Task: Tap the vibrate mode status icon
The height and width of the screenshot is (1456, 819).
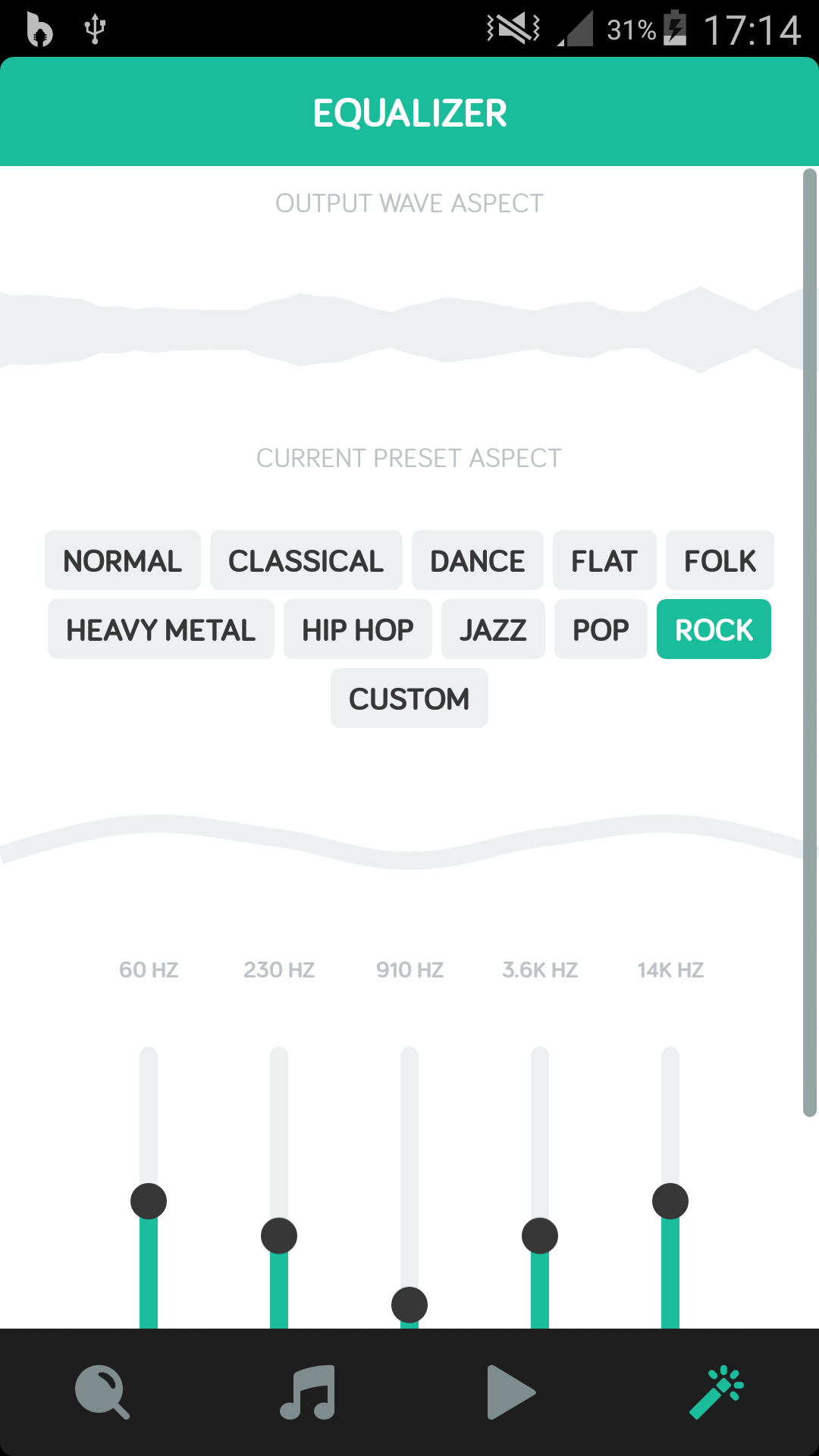Action: pos(513,29)
